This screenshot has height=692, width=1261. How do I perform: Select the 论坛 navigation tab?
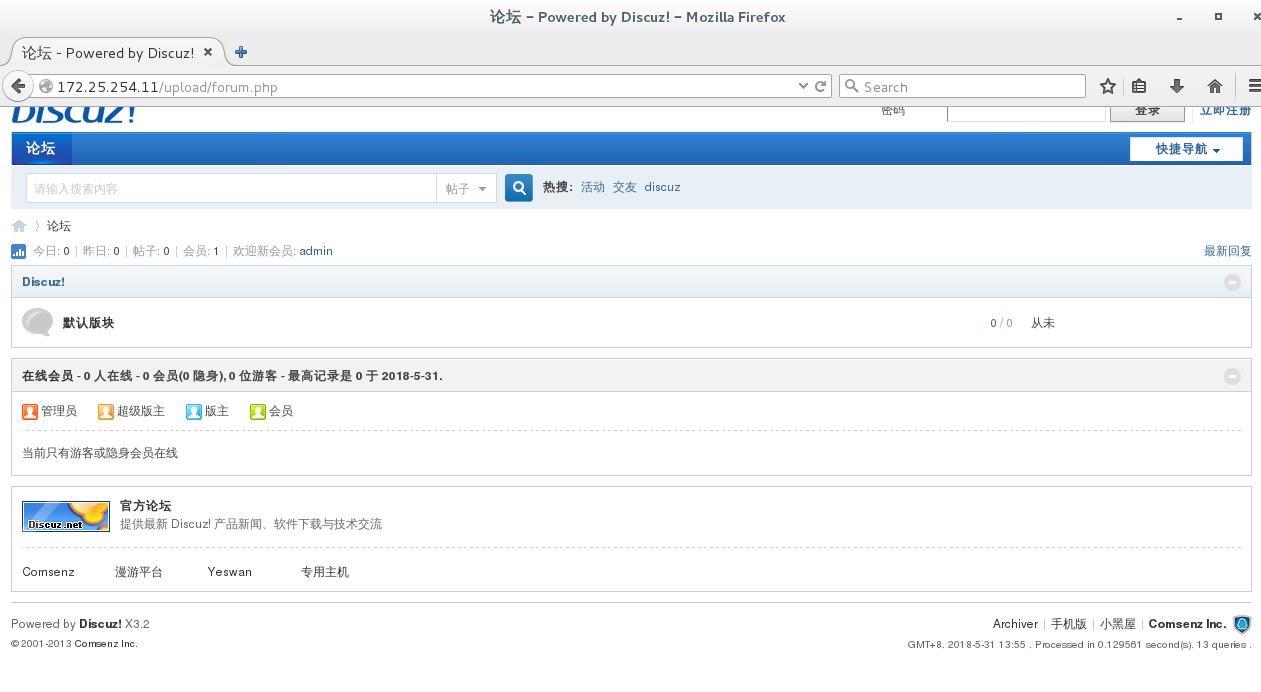[x=41, y=148]
